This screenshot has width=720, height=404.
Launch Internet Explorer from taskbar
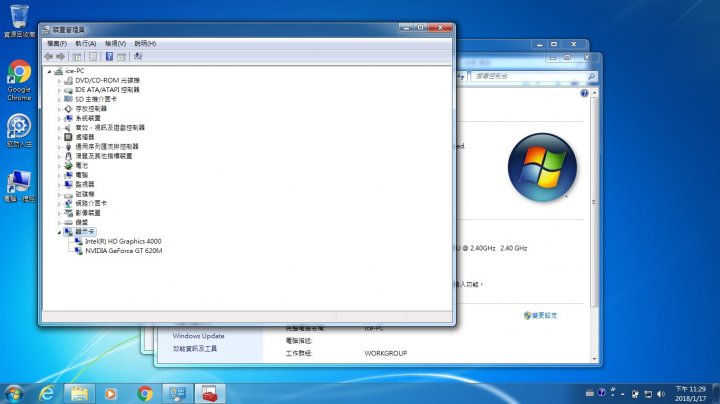click(46, 393)
